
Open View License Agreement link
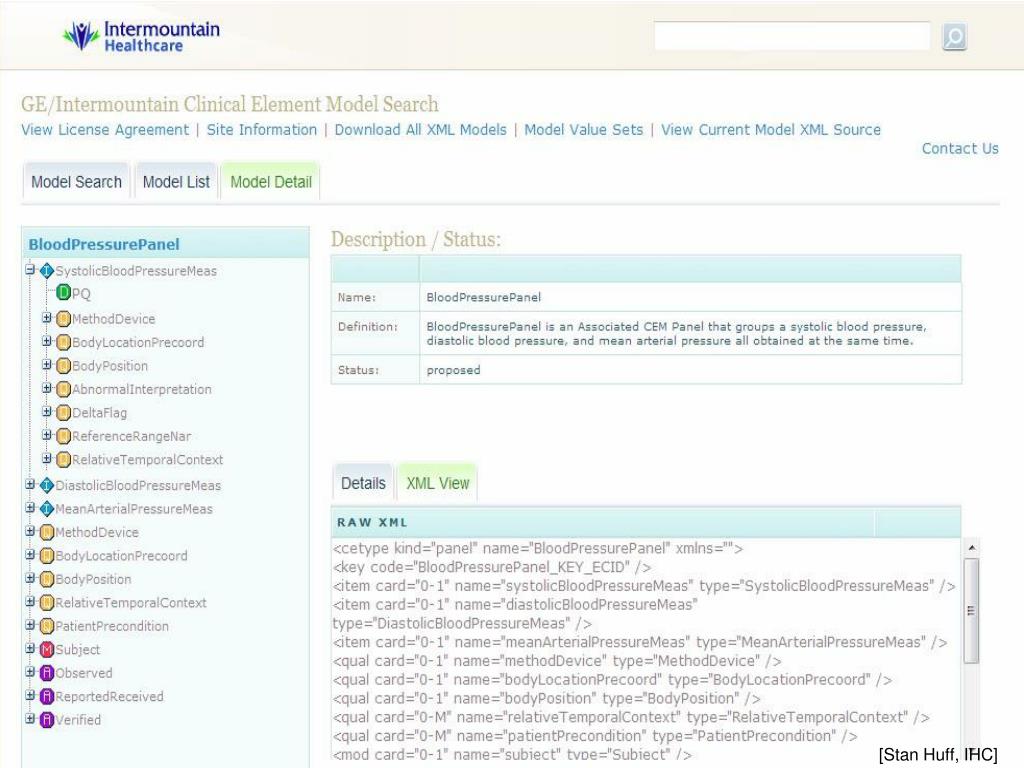click(104, 130)
